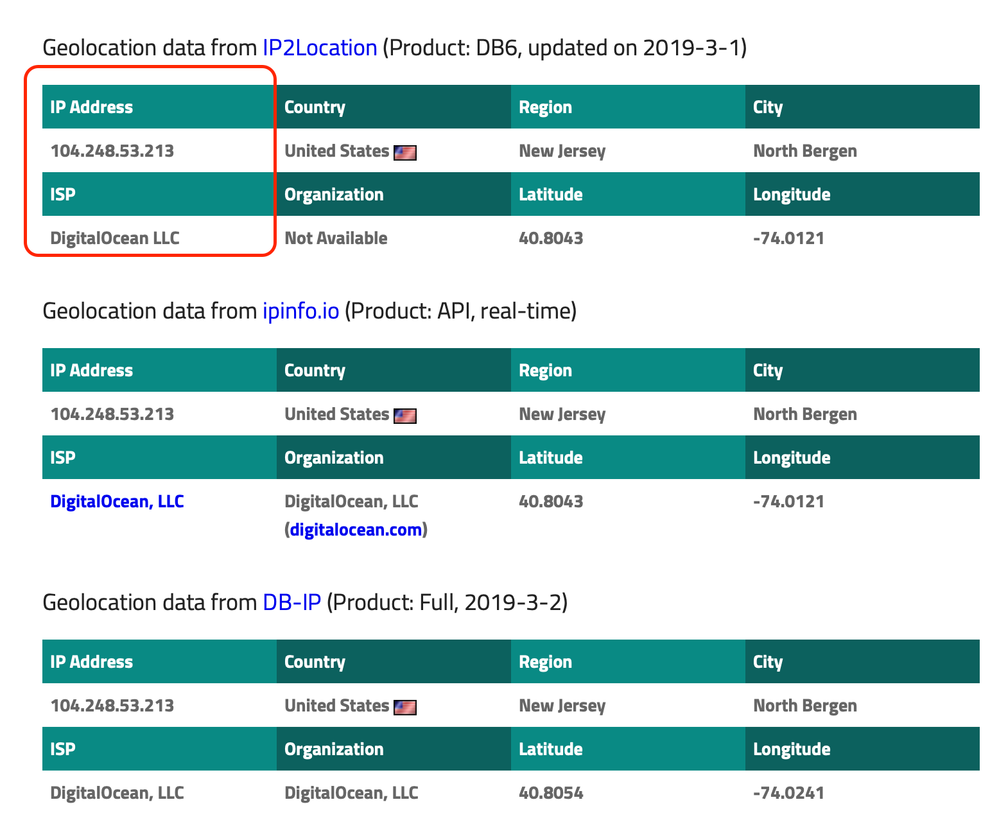Image resolution: width=999 pixels, height=831 pixels.
Task: Click 'United States' in IP2Location table
Action: 336,151
